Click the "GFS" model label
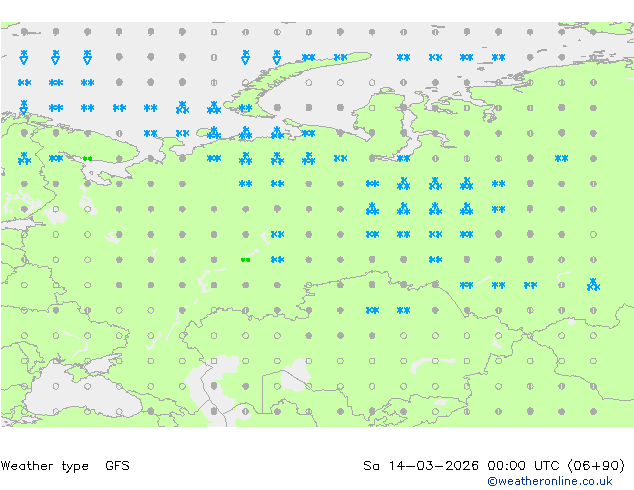Screen dimensions: 634x490 [117, 466]
